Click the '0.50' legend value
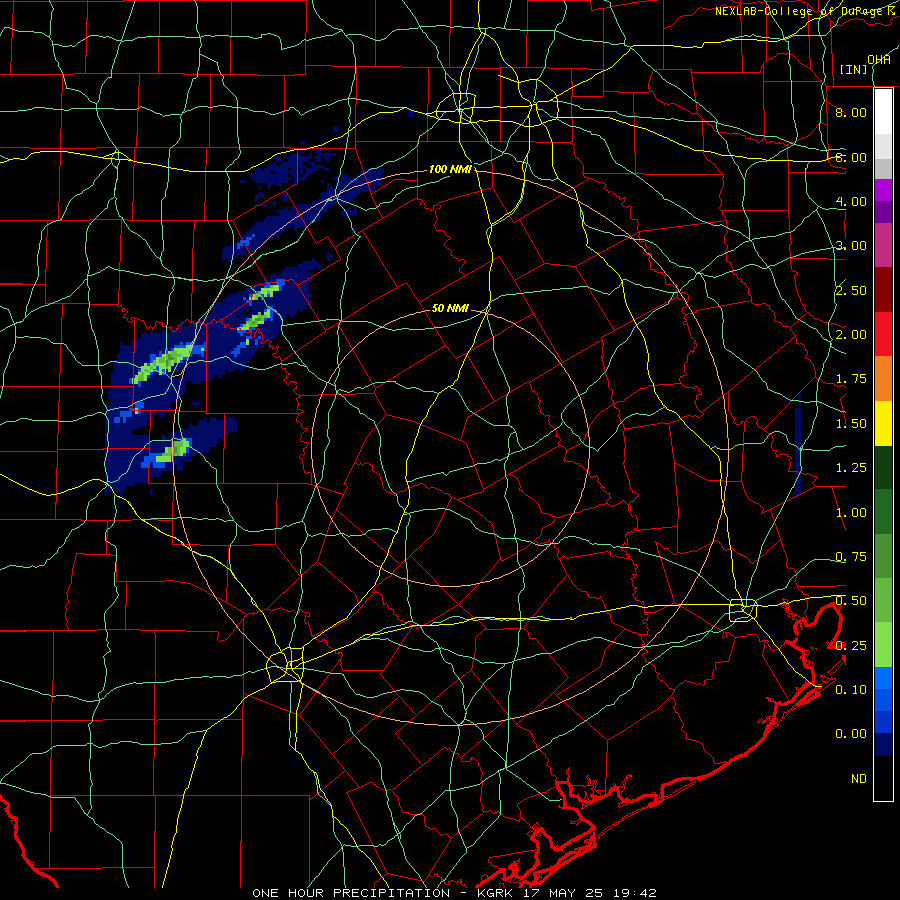The image size is (900, 900). click(x=851, y=601)
